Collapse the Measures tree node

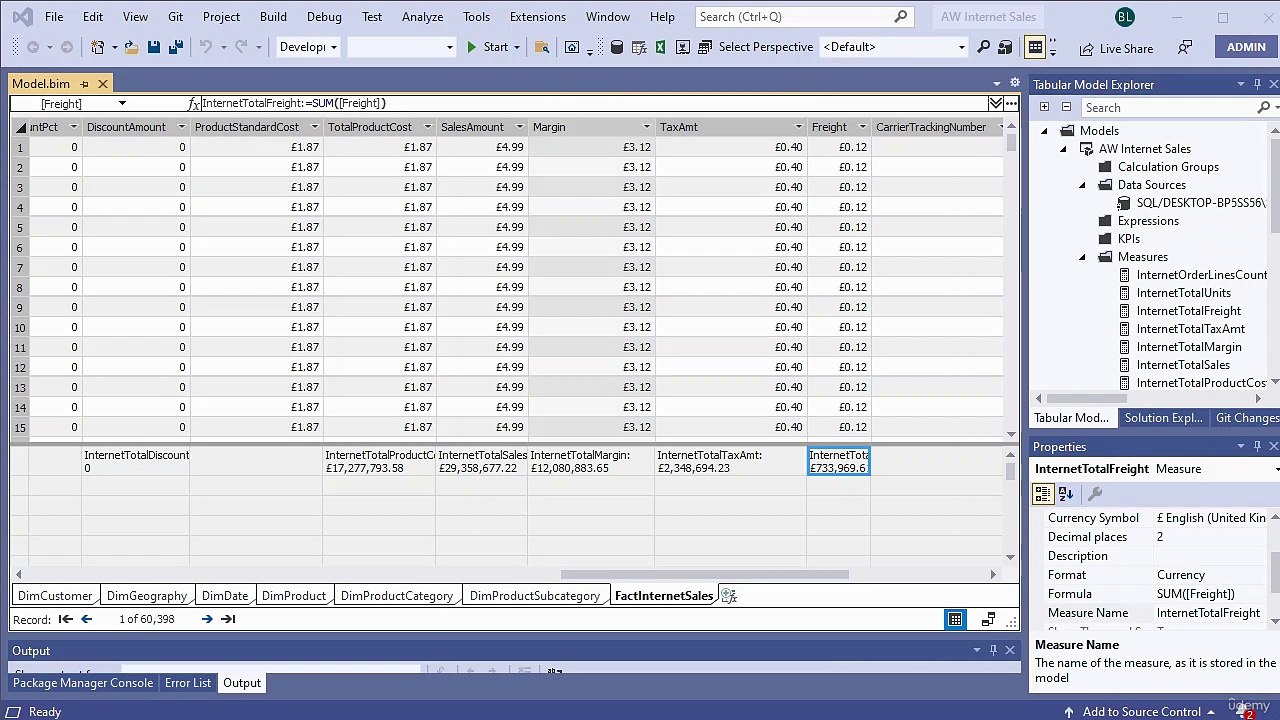click(1082, 257)
